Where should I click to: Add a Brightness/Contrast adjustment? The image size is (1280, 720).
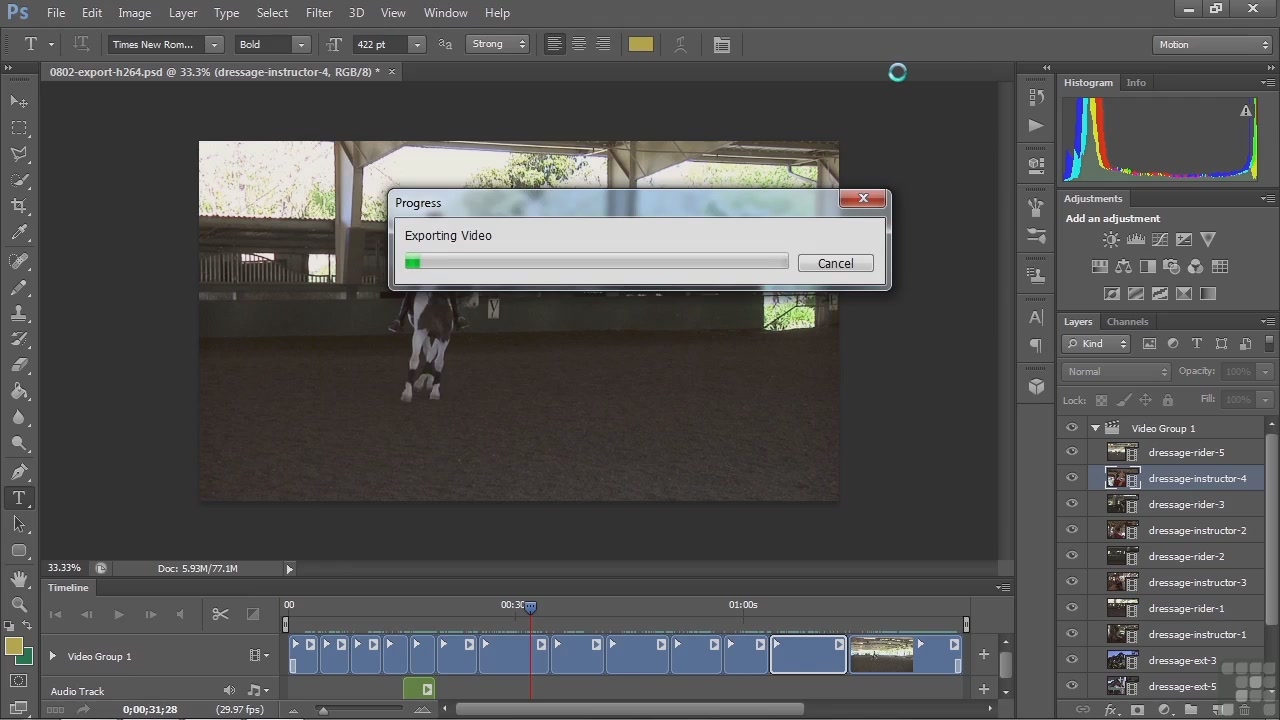tap(1111, 239)
